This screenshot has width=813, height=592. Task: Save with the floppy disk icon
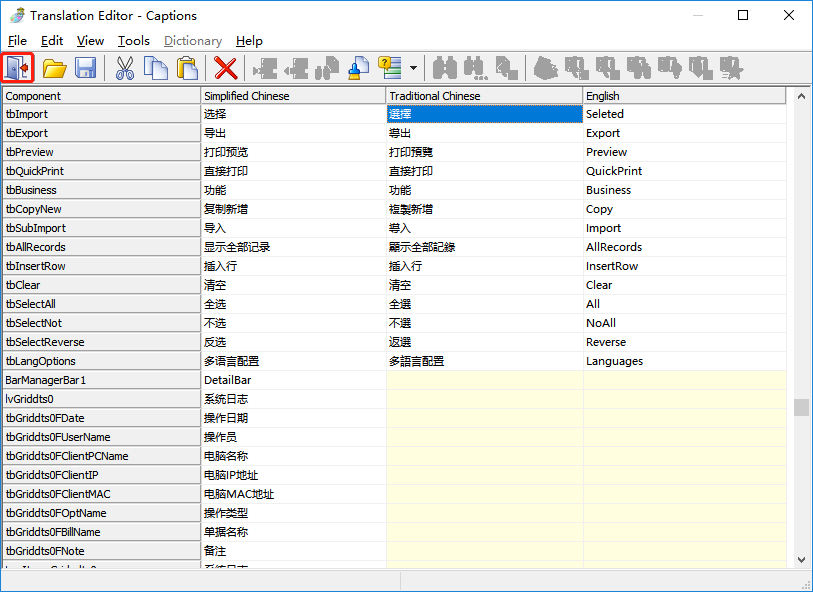86,68
